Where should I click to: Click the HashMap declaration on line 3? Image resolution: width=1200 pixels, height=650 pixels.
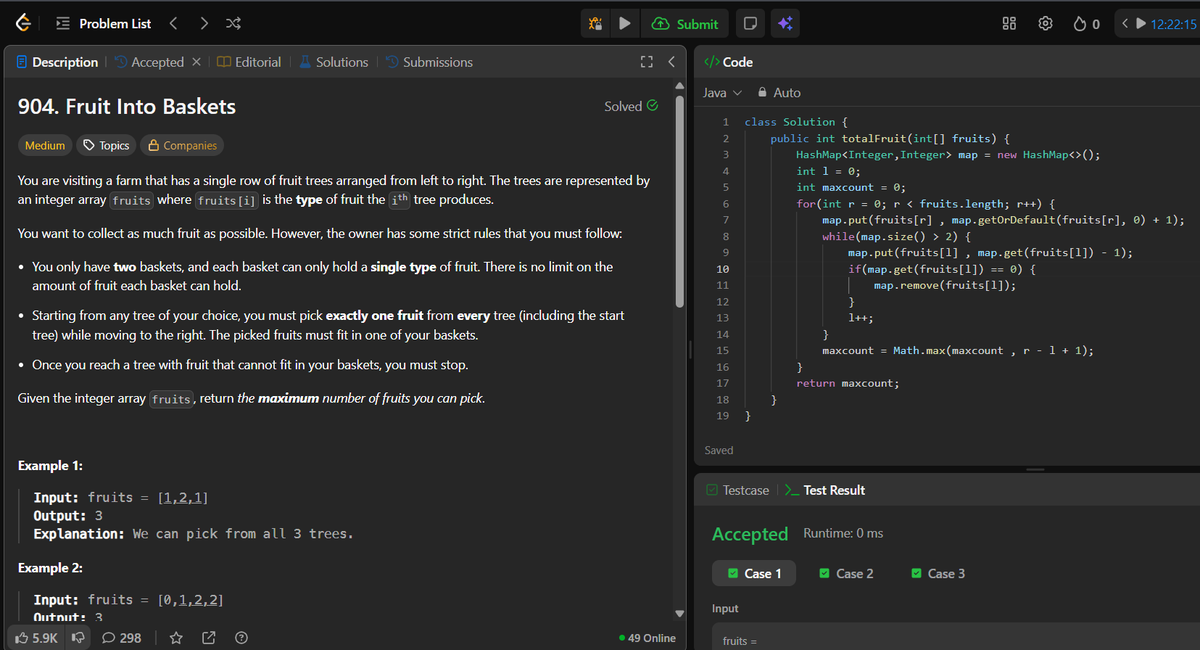pyautogui.click(x=948, y=155)
